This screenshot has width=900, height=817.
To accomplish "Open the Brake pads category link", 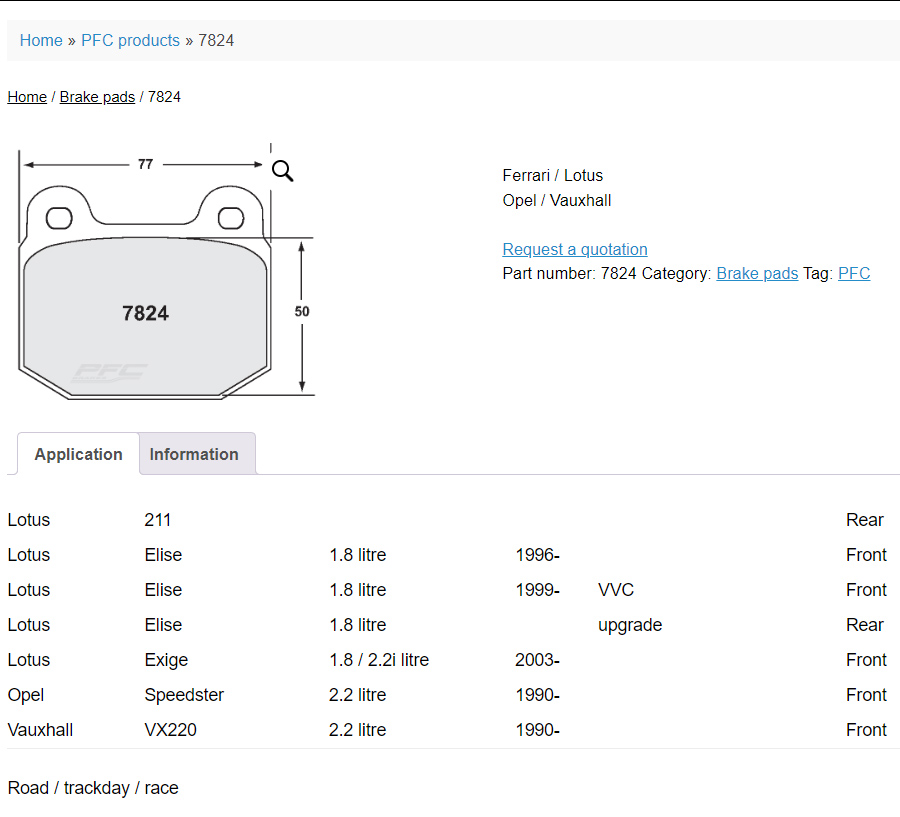I will (x=757, y=273).
